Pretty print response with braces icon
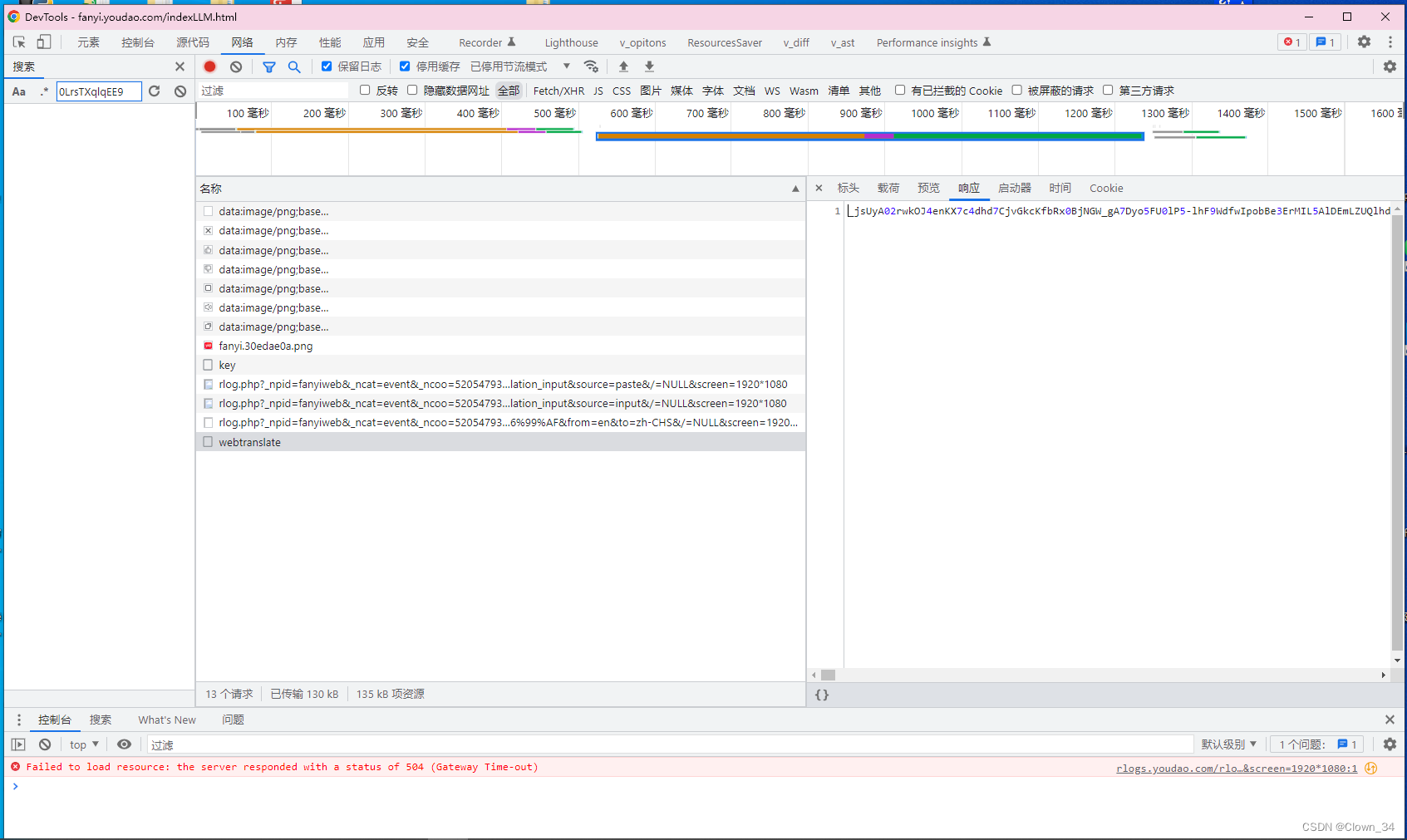This screenshot has height=840, width=1407. [x=822, y=695]
